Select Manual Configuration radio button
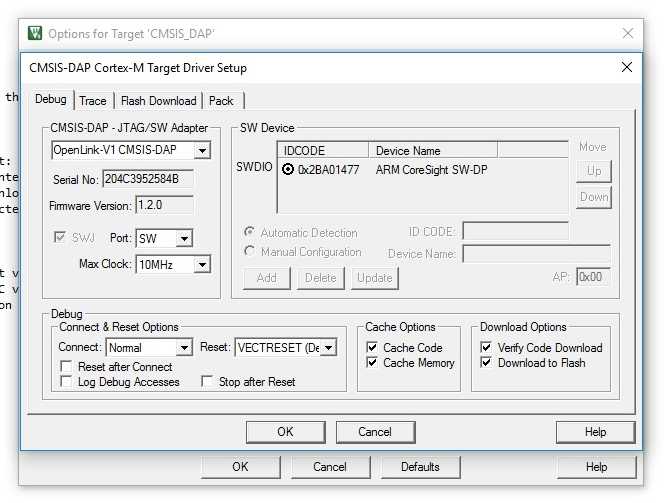 [x=250, y=251]
